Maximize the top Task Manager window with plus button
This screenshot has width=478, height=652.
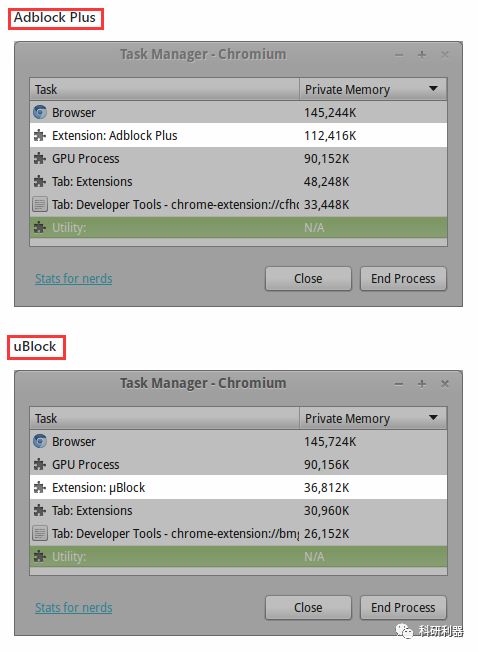coord(421,54)
